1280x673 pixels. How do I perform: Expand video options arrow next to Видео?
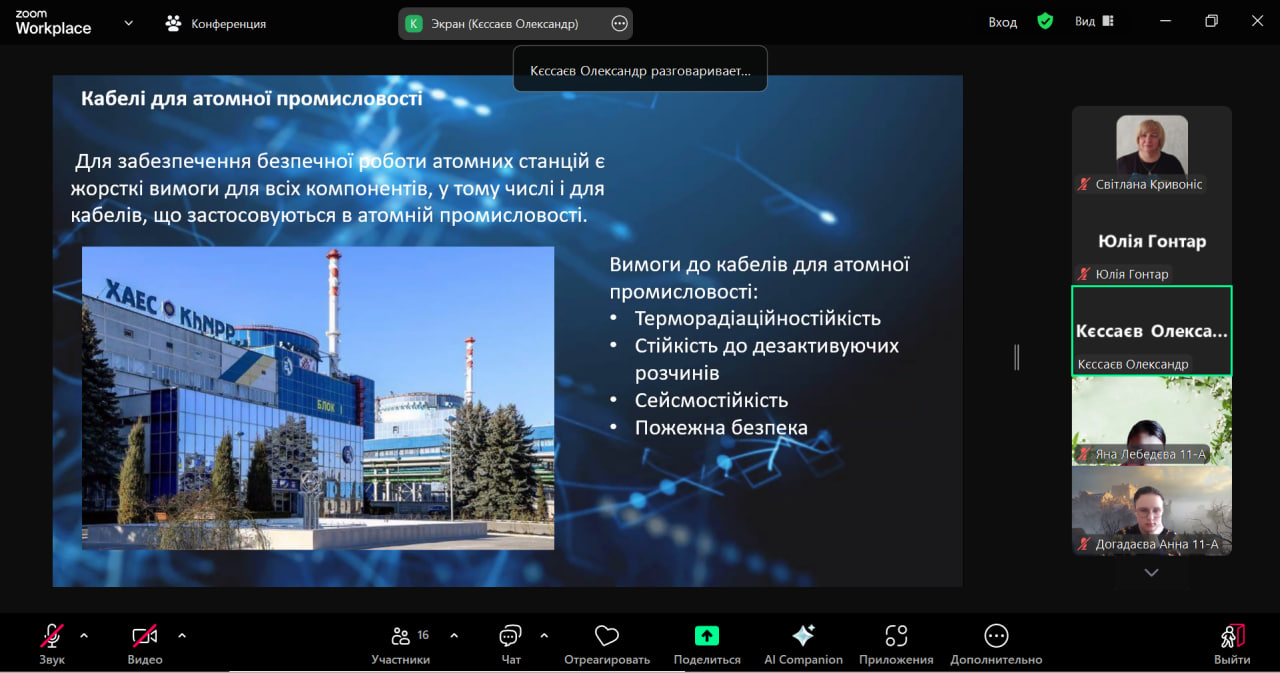[182, 635]
